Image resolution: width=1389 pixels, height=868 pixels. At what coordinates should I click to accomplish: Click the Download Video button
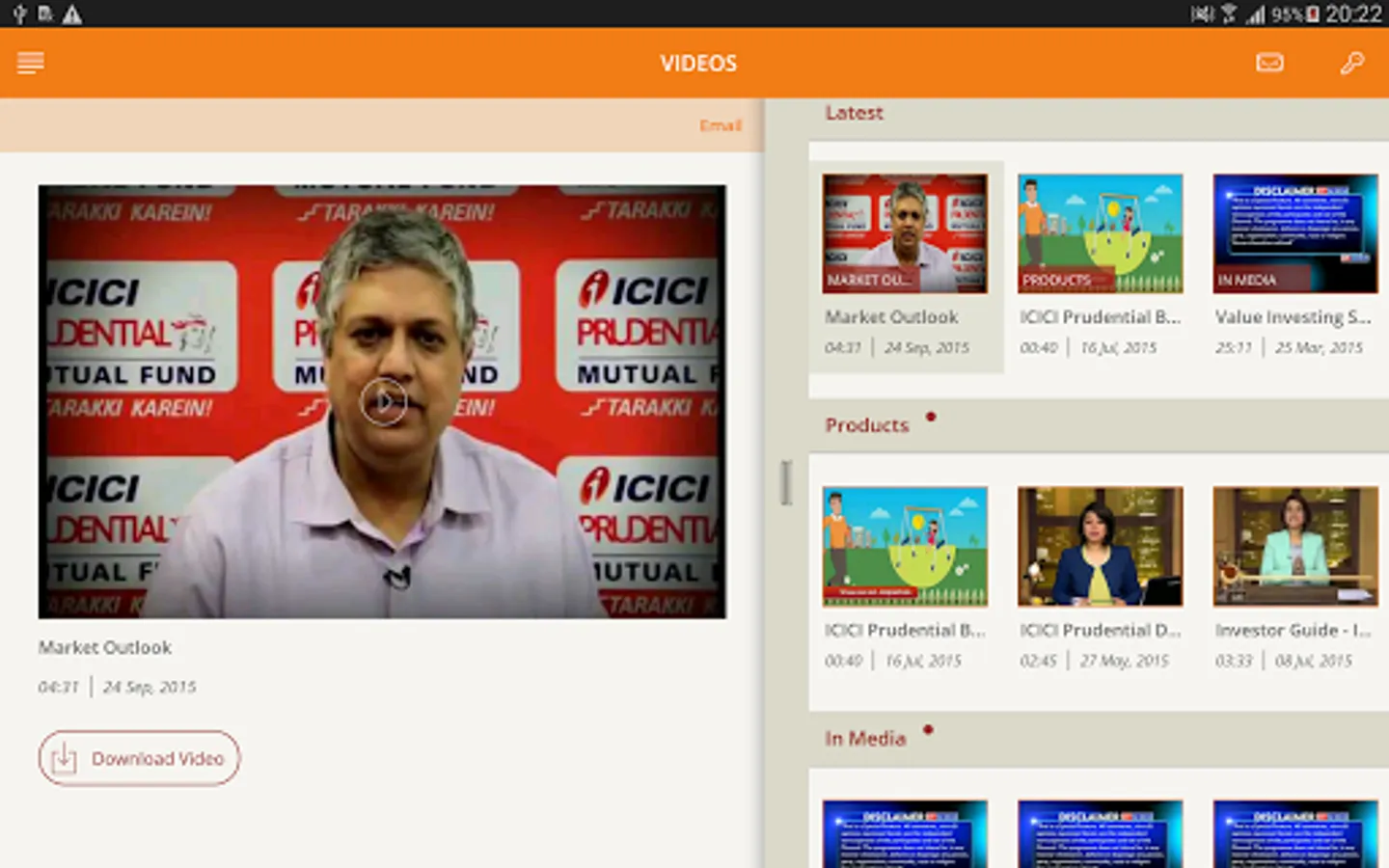[x=139, y=758]
